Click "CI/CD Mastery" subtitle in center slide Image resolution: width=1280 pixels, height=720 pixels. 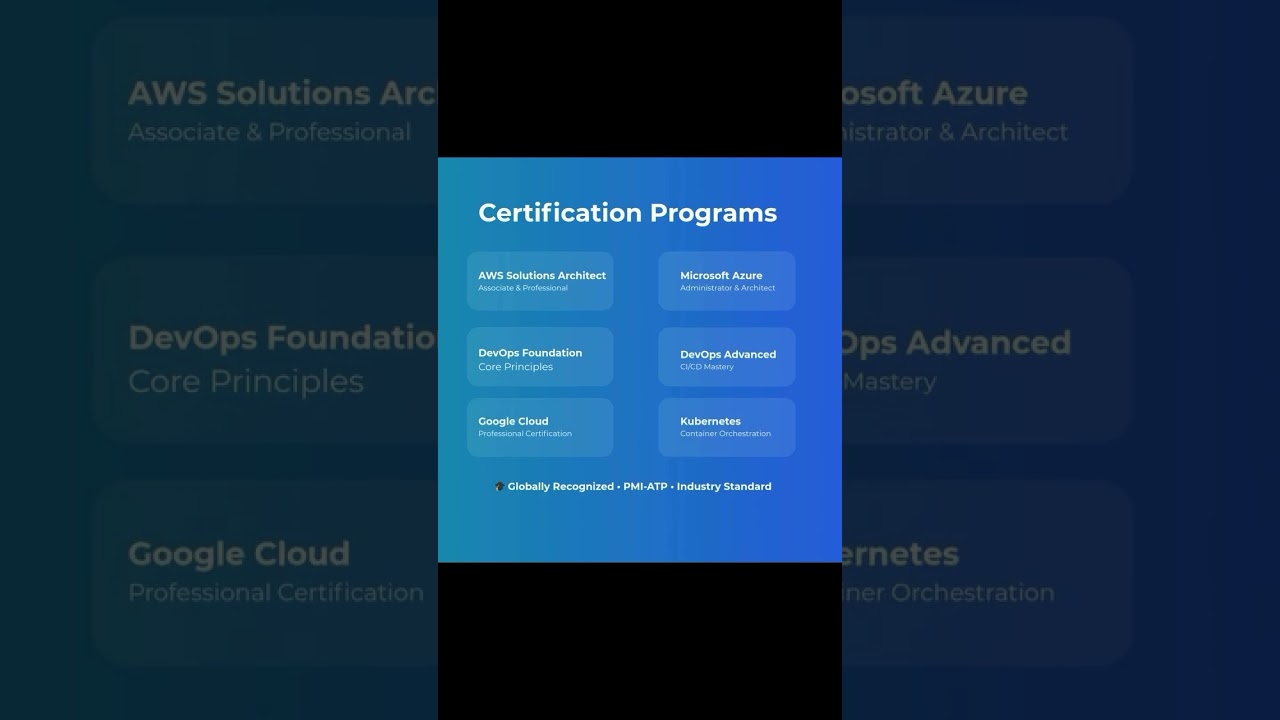[x=707, y=367]
